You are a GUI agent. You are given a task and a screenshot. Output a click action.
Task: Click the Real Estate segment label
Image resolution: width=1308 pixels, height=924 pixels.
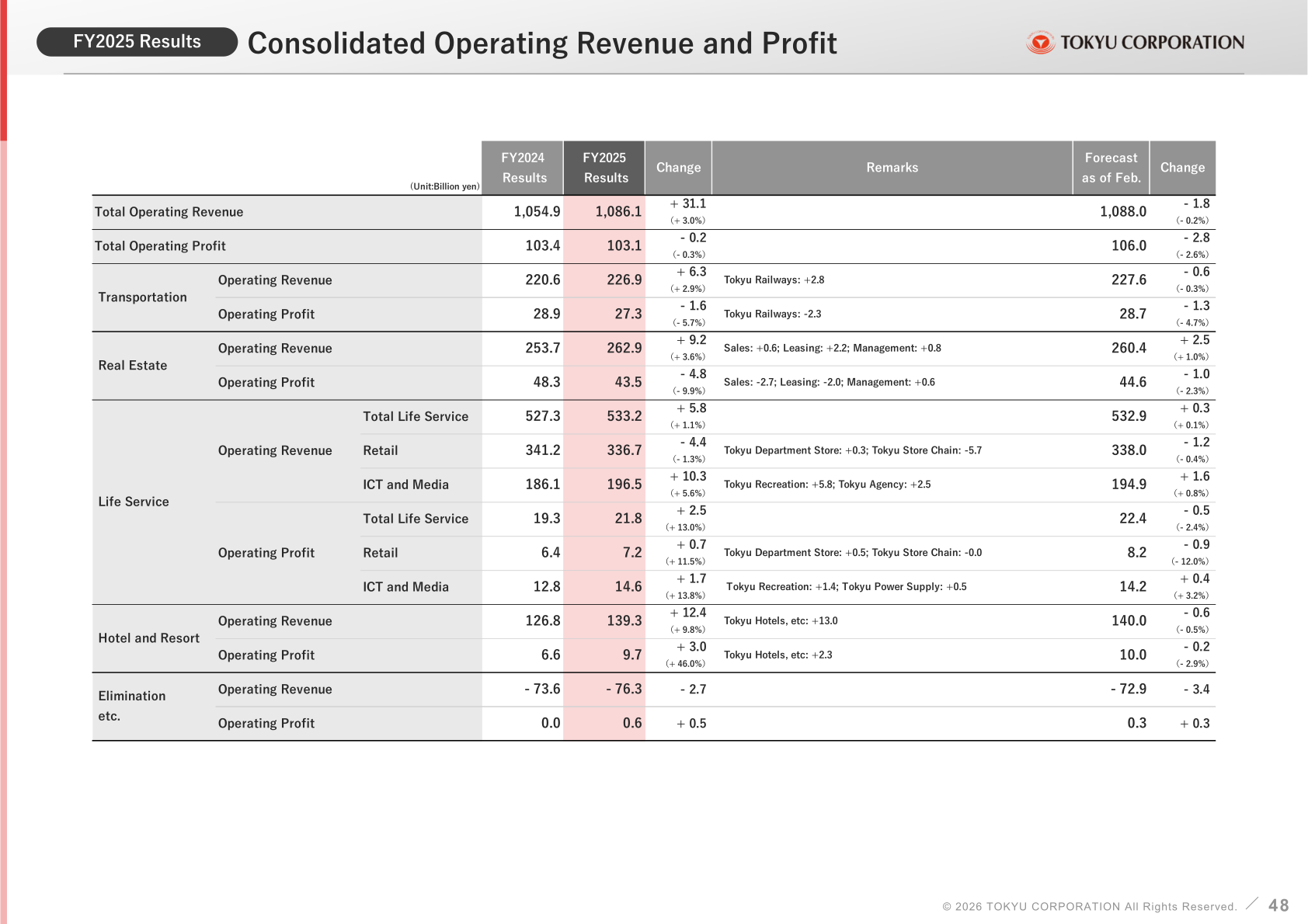(133, 366)
